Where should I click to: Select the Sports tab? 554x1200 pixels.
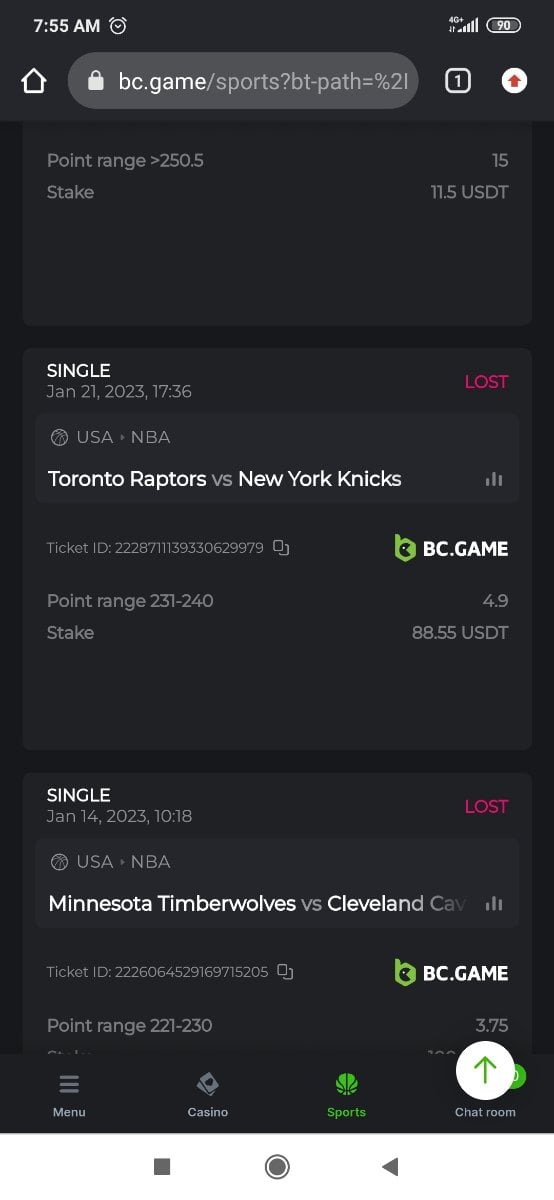[346, 1095]
